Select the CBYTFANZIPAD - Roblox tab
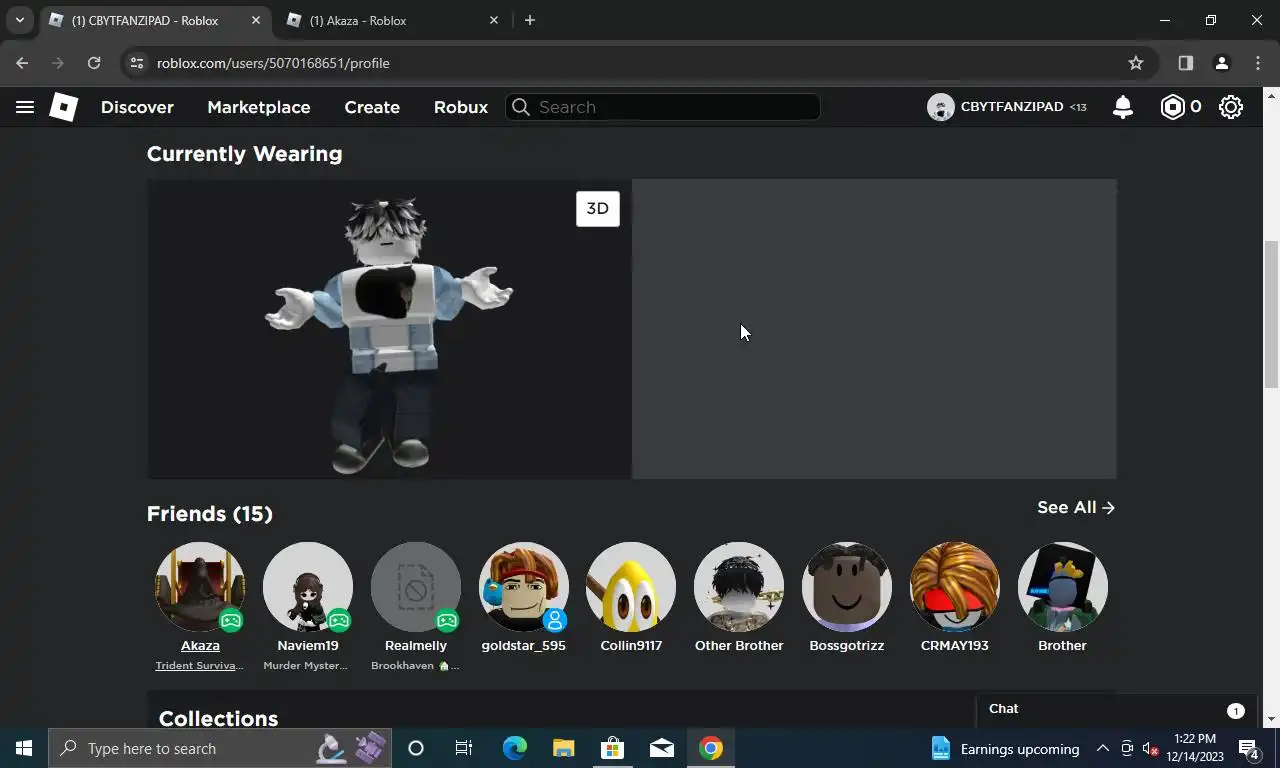The height and width of the screenshot is (768, 1280). pos(154,20)
